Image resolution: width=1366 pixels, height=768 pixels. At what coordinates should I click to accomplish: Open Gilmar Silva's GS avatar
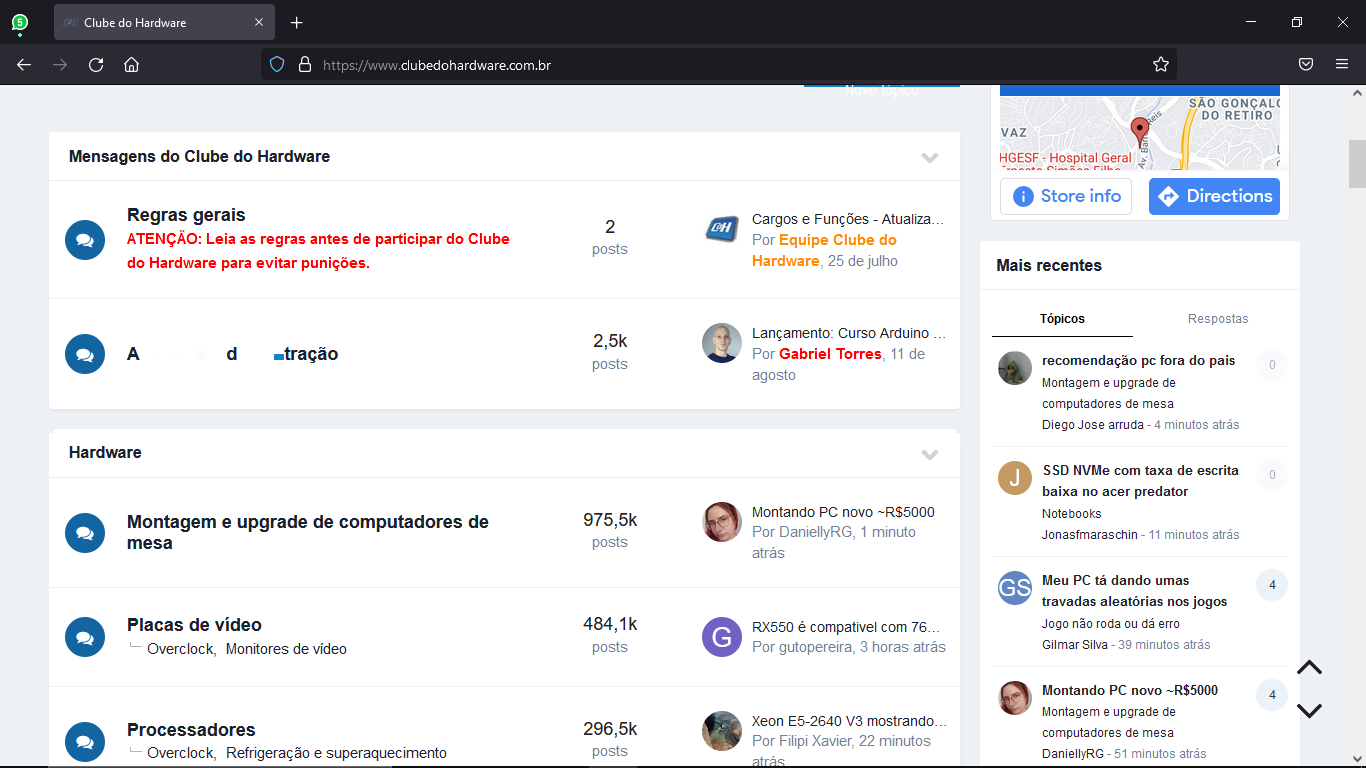[1015, 588]
